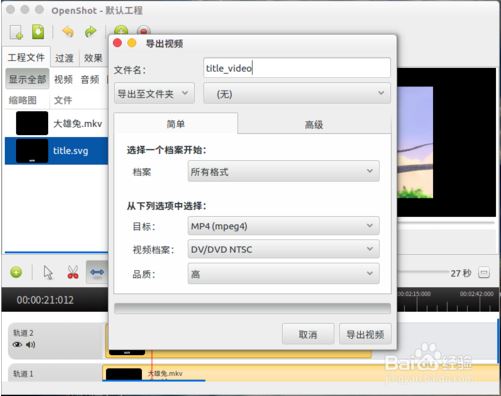Filter files by 音频

(x=90, y=79)
